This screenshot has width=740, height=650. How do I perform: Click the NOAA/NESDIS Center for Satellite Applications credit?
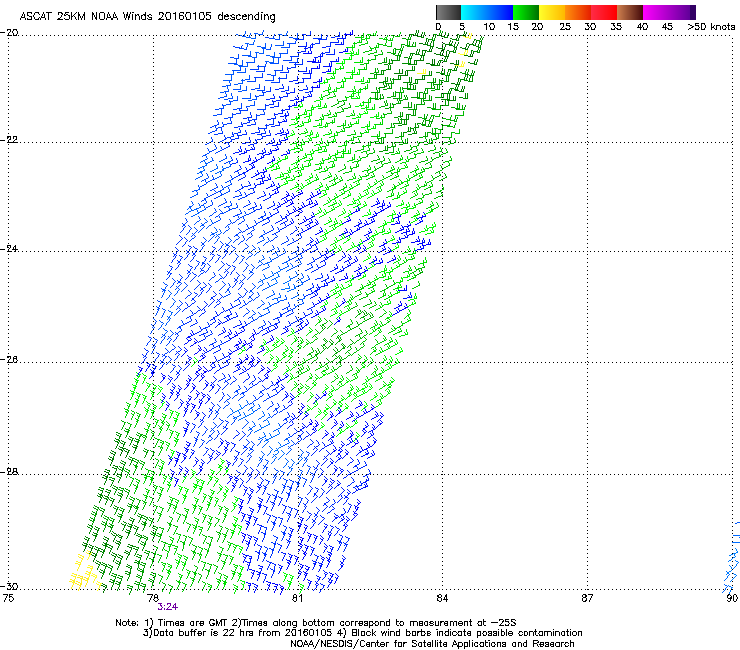pos(432,644)
